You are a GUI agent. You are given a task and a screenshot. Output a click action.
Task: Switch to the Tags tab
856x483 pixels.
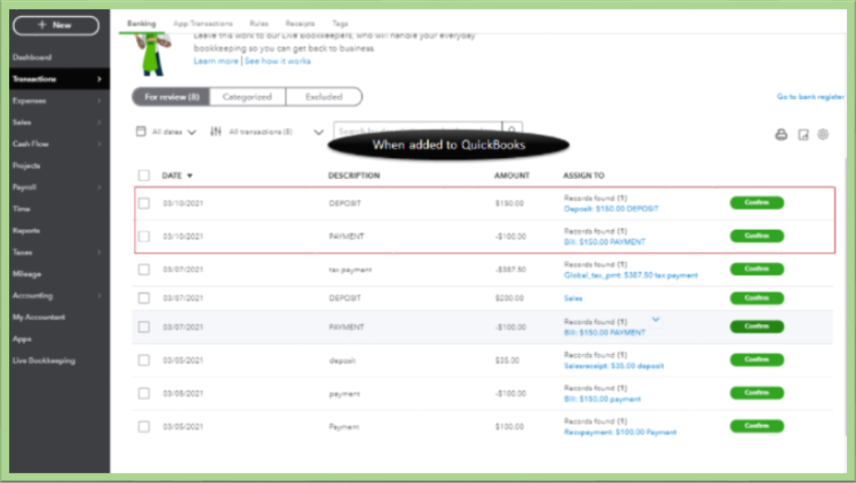click(340, 23)
